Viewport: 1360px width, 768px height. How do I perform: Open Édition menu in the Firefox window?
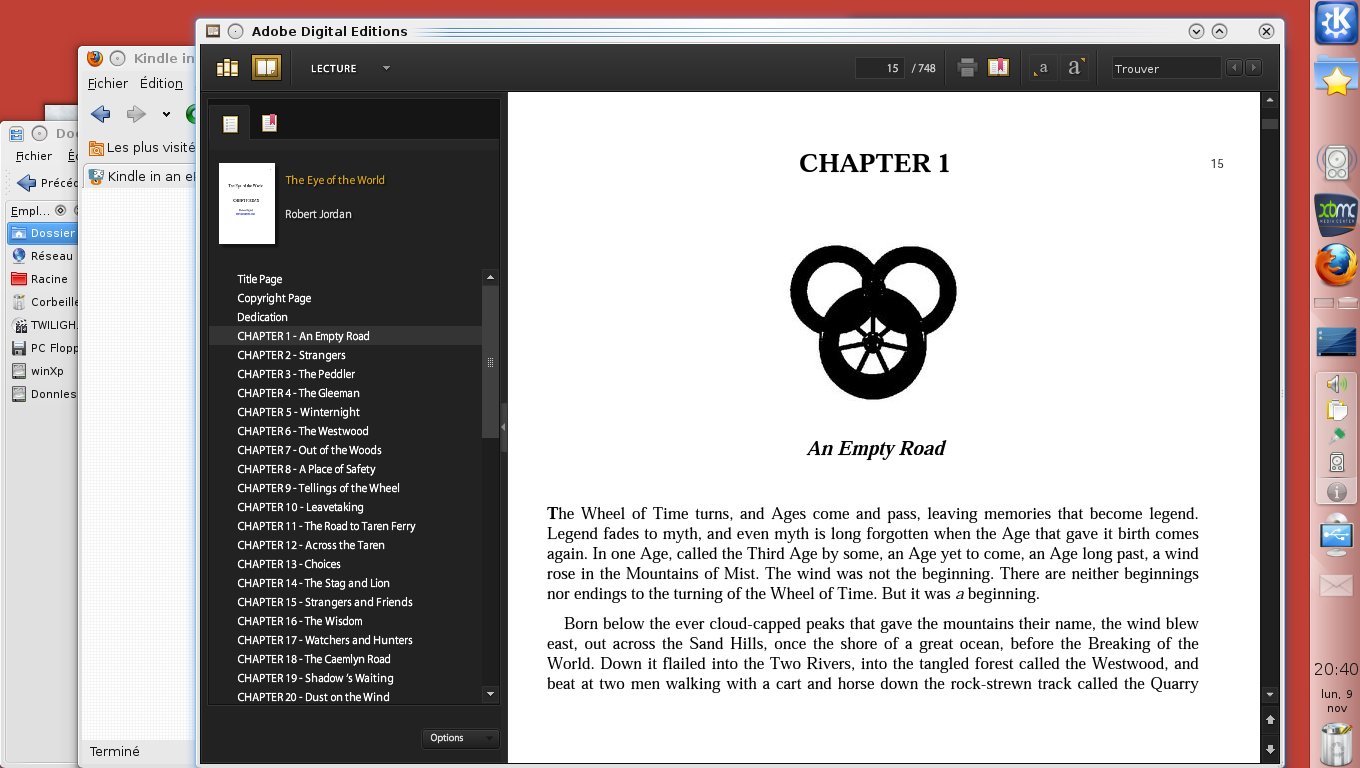[161, 84]
